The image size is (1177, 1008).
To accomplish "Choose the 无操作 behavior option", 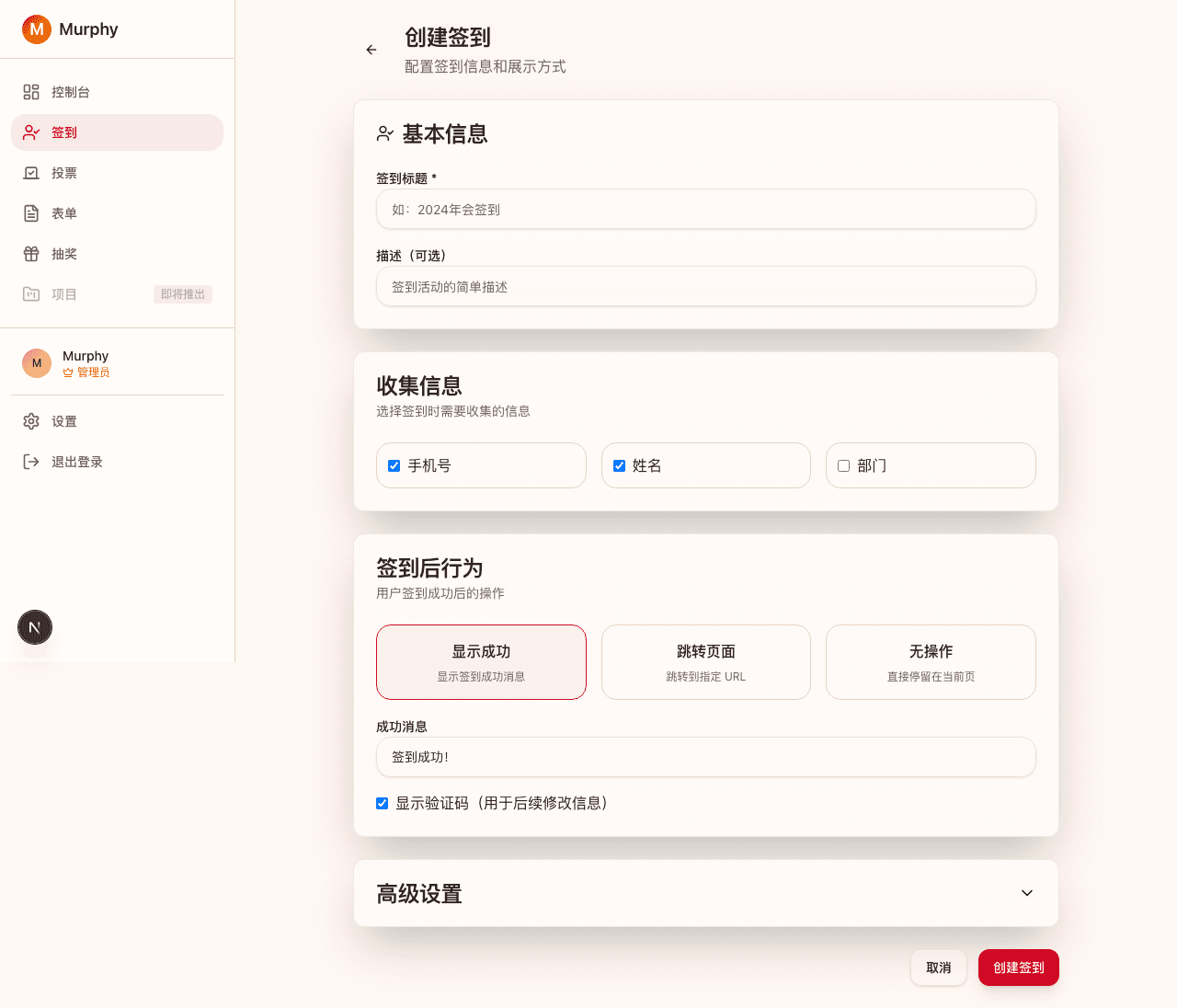I will [x=931, y=662].
